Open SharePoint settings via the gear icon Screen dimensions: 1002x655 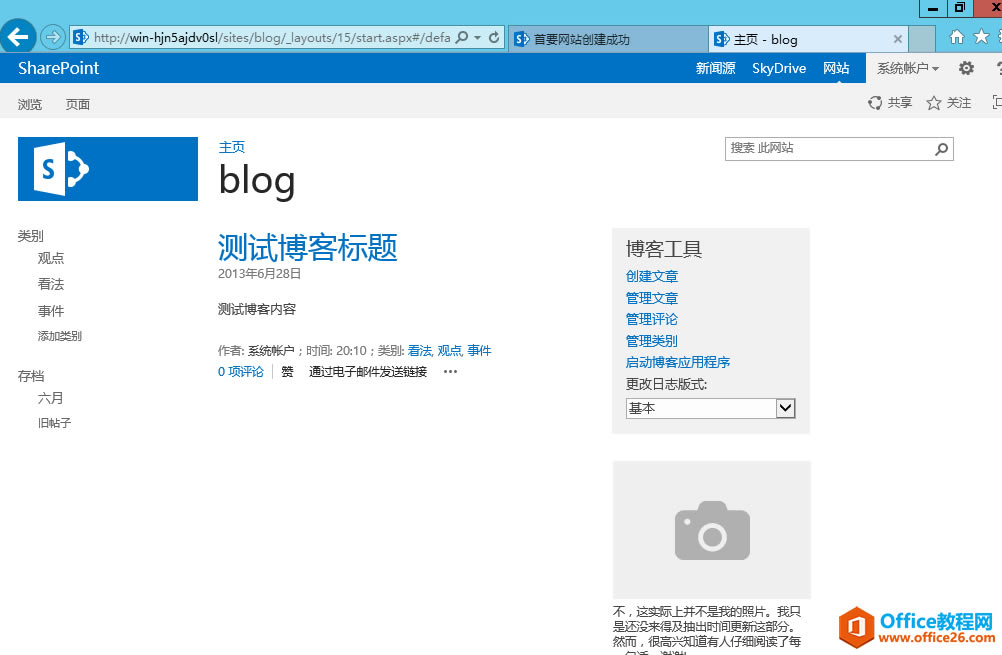point(966,68)
